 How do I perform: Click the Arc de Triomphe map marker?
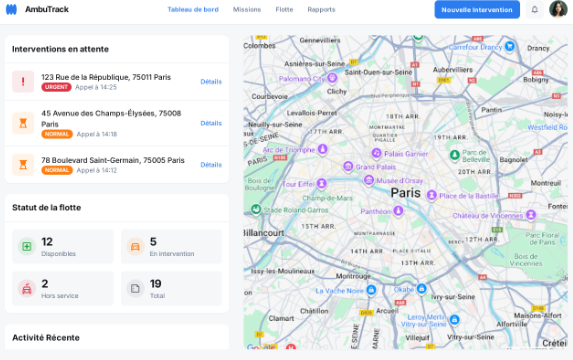point(322,149)
